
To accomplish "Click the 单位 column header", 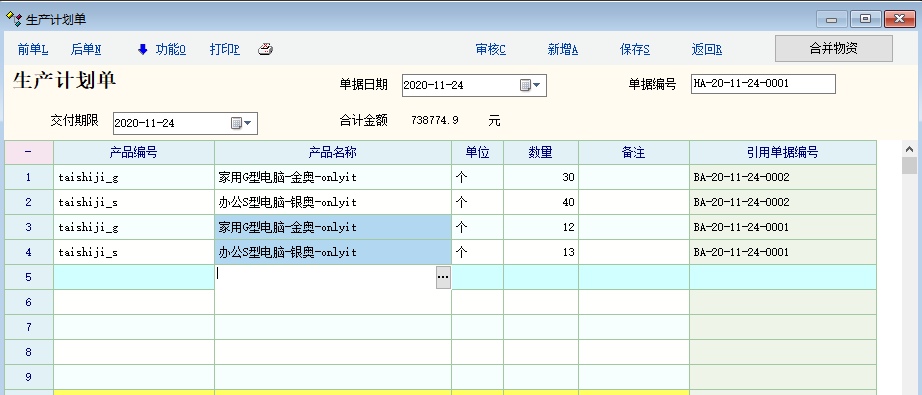I will click(477, 153).
